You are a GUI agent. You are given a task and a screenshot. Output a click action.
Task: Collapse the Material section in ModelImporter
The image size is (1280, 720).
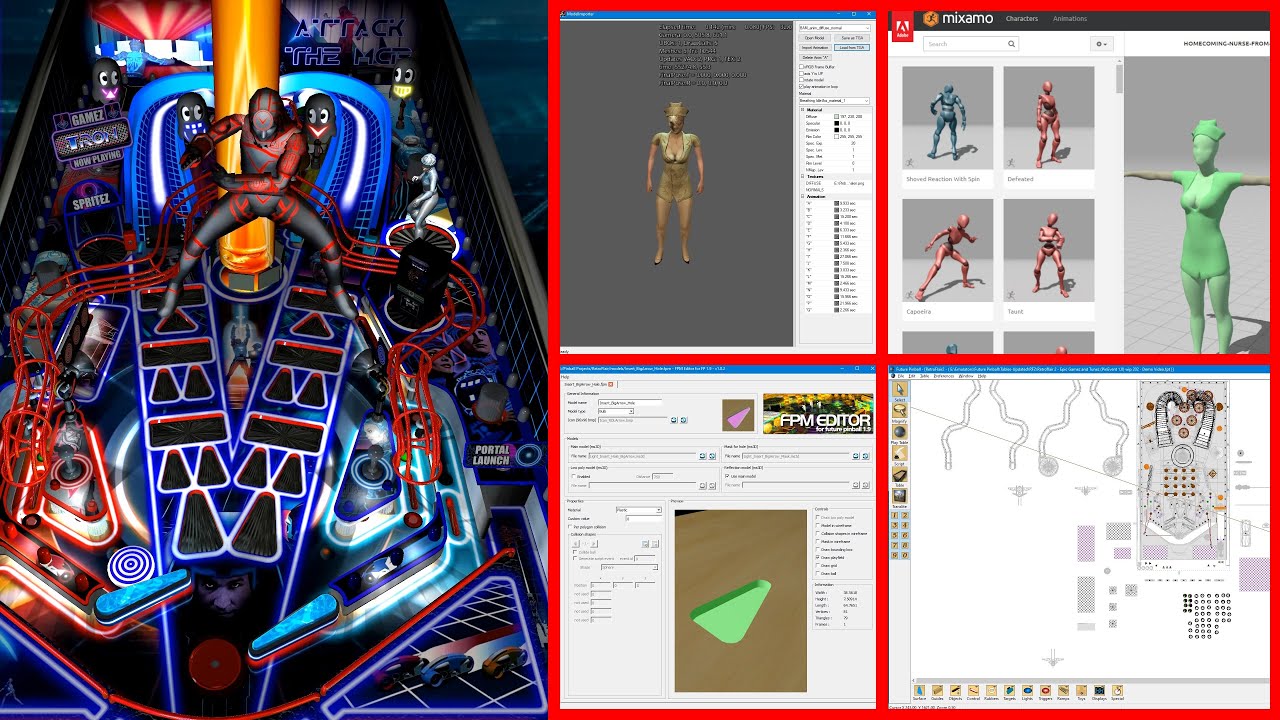[802, 110]
